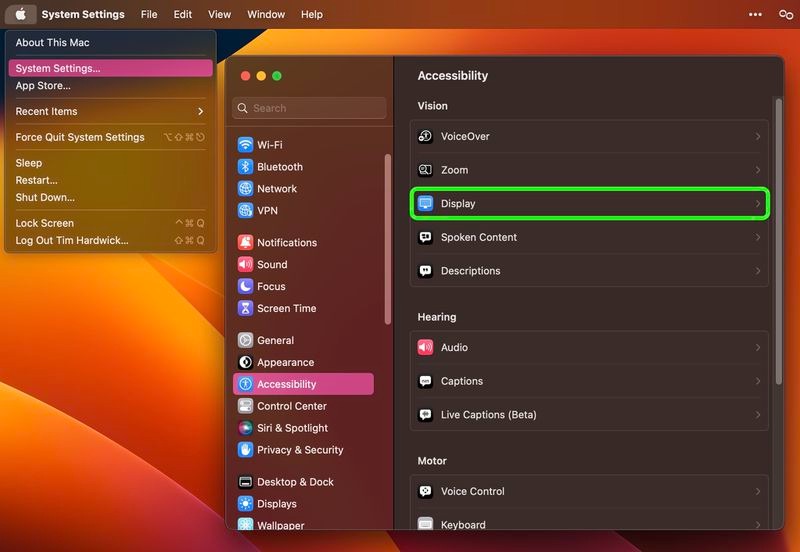Select Accessibility label in the sidebar
Viewport: 800px width, 552px height.
pyautogui.click(x=286, y=384)
